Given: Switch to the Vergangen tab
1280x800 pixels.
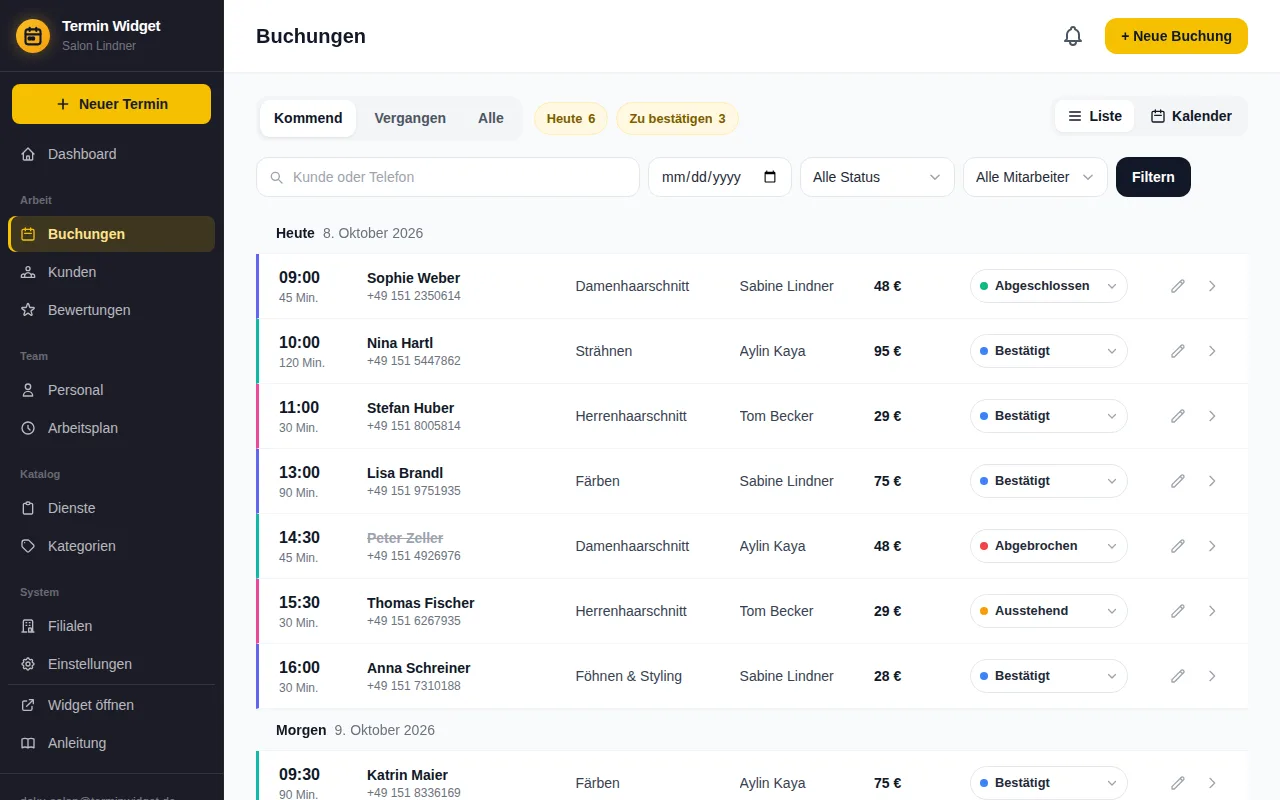Looking at the screenshot, I should (410, 118).
